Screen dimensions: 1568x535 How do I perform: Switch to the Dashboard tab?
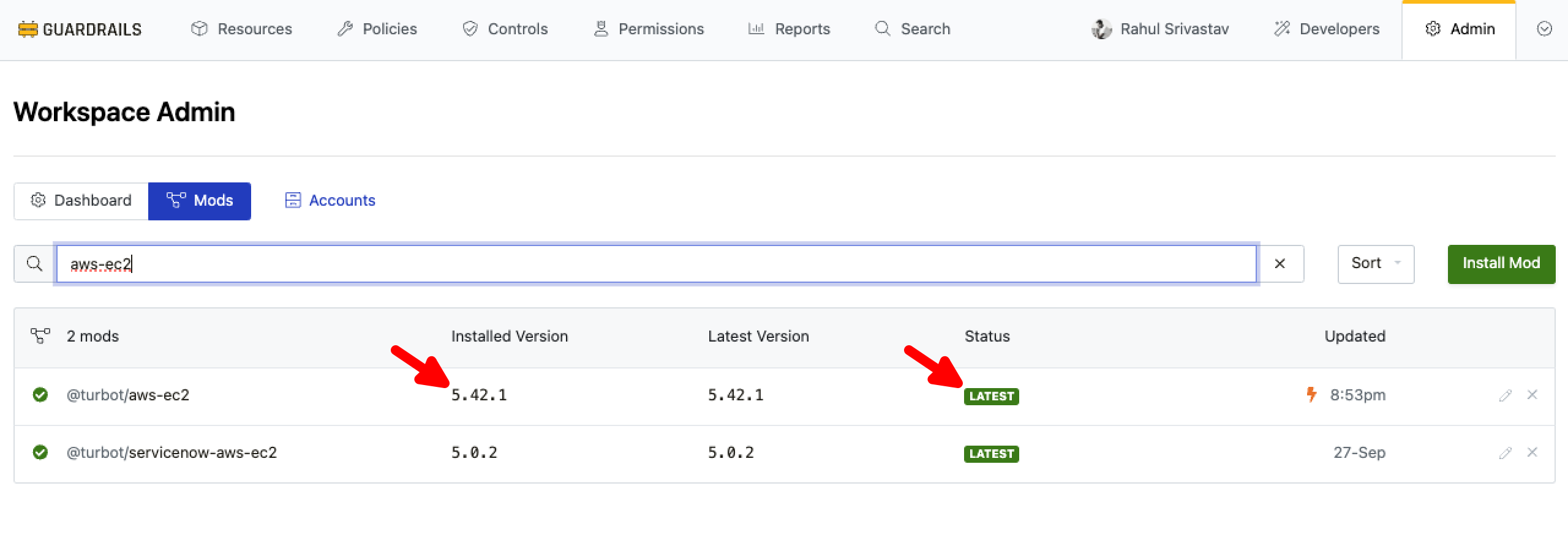point(81,201)
